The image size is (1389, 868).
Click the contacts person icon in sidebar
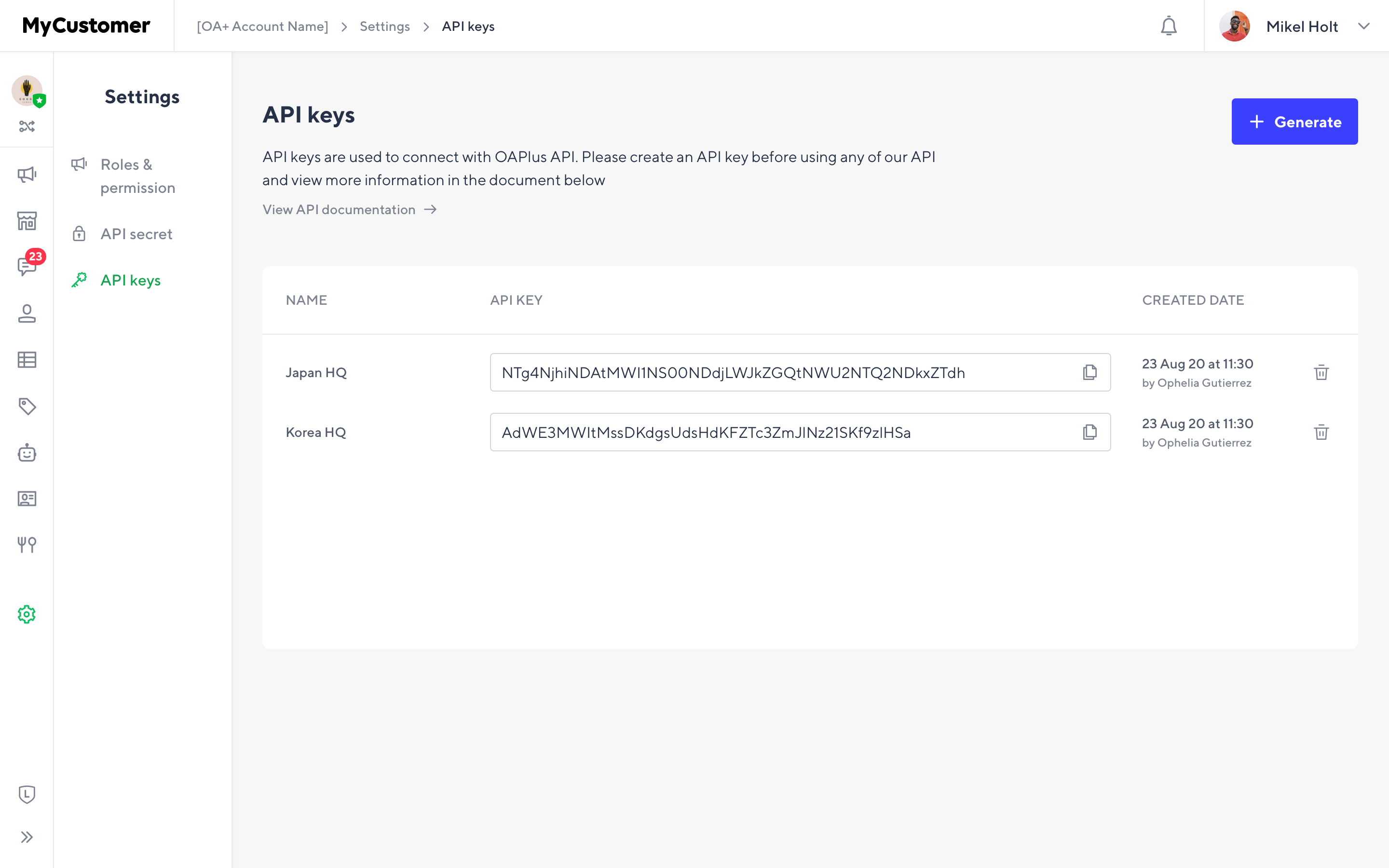[x=27, y=314]
